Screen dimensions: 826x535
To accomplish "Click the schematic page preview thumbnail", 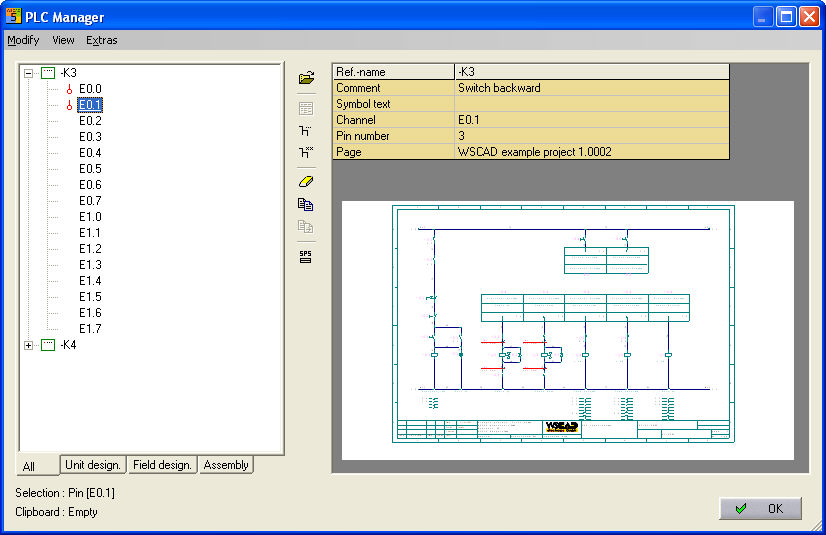I will 567,330.
